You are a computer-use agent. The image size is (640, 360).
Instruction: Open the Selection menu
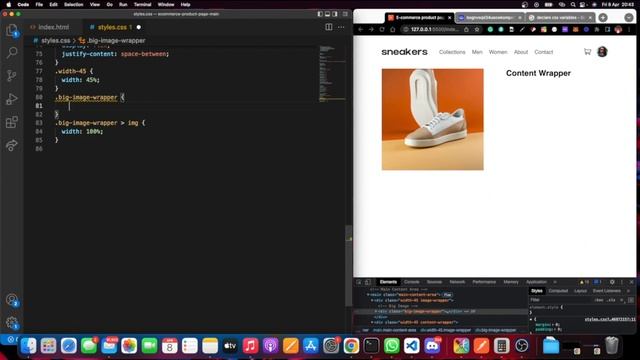tap(73, 4)
